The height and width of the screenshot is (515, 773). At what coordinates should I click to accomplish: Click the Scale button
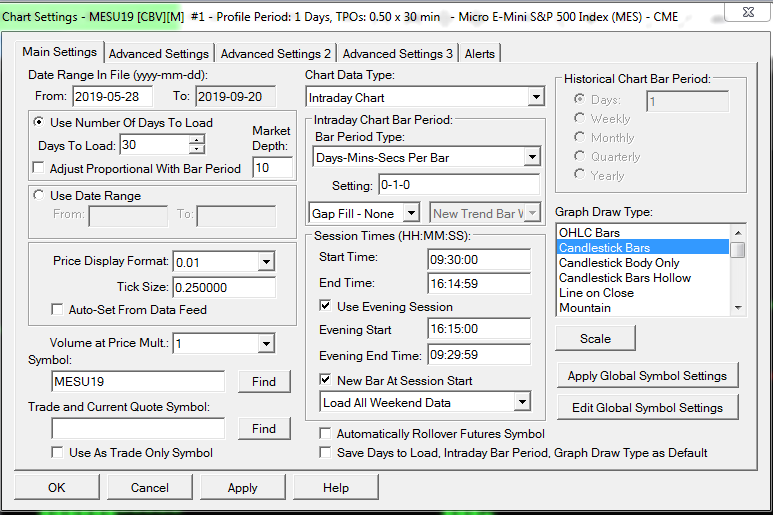click(x=595, y=339)
